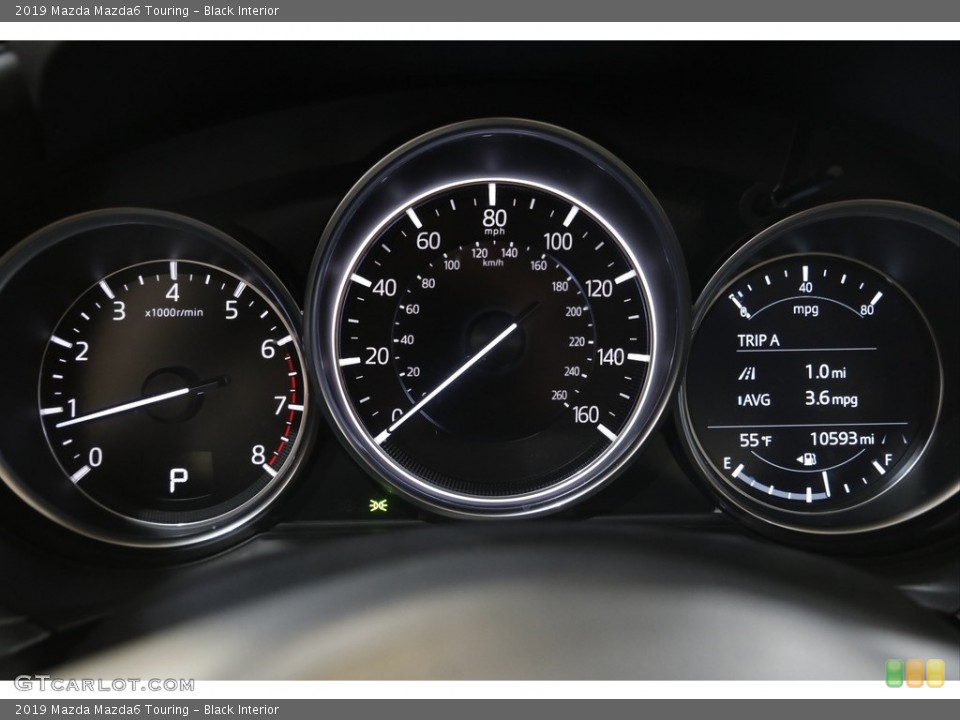Click the x1000r/min tachometer label
The width and height of the screenshot is (960, 720).
pyautogui.click(x=174, y=313)
